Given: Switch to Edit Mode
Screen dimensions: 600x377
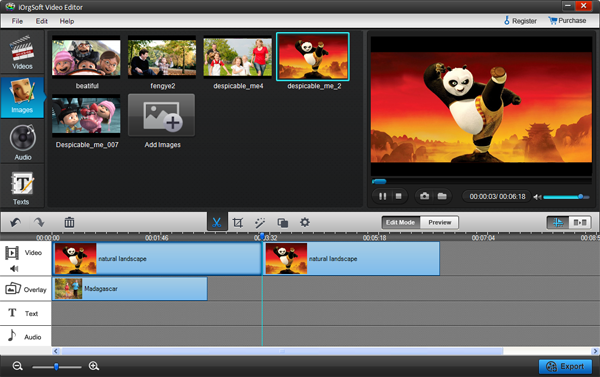Looking at the screenshot, I should point(401,222).
